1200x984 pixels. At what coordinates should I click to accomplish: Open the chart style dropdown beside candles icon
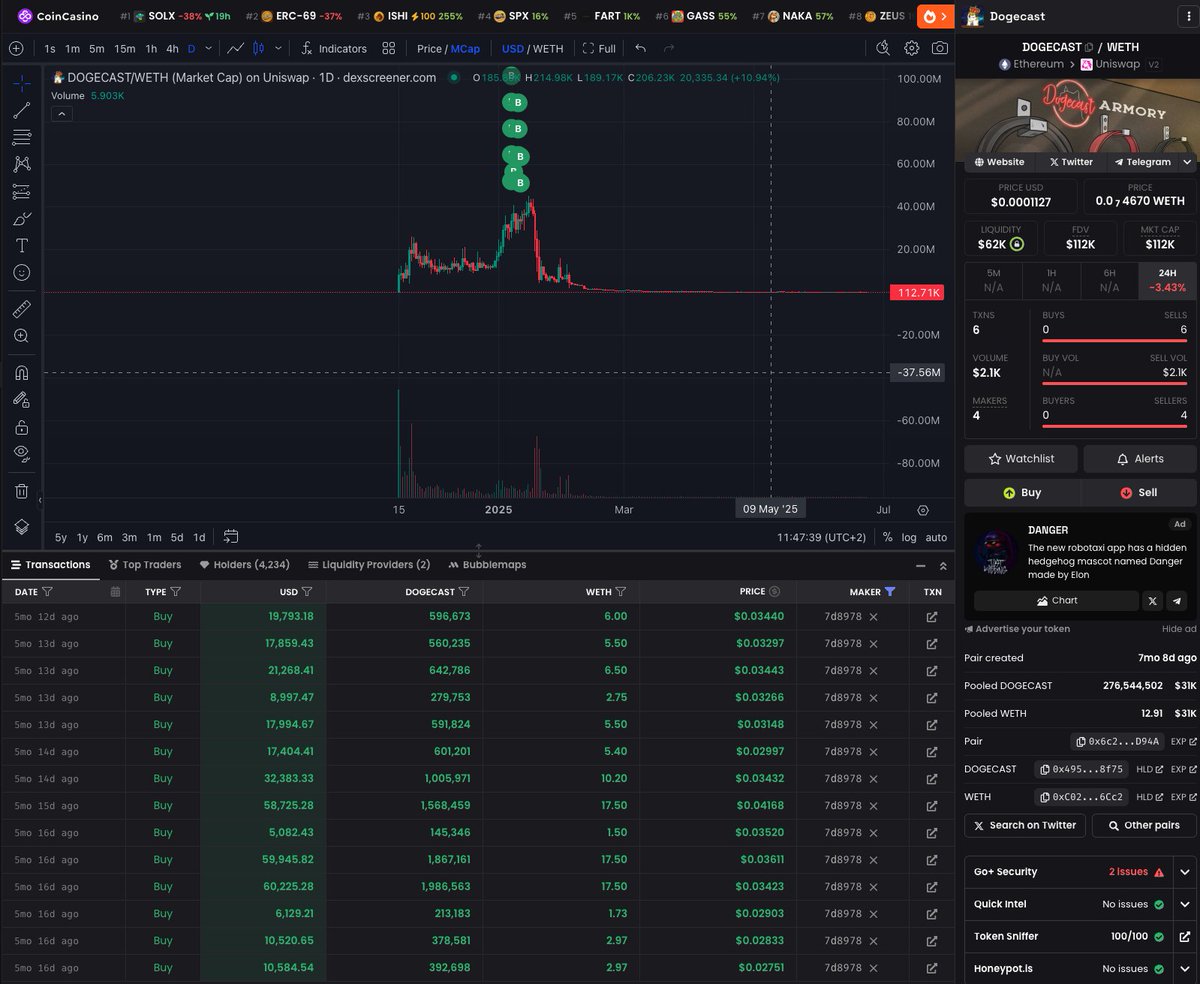pyautogui.click(x=278, y=48)
